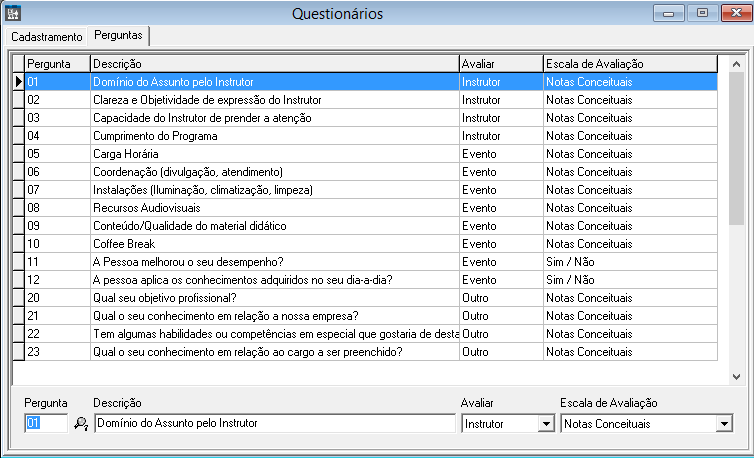Open the Escala de Avaliação dropdown arrow
This screenshot has height=458, width=754.
point(724,424)
